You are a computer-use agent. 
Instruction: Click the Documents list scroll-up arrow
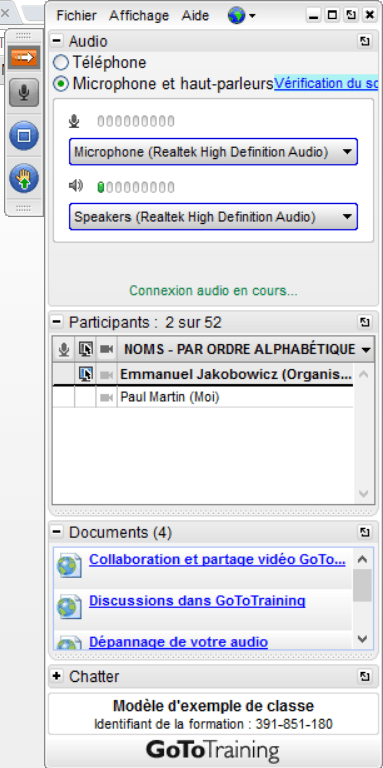click(362, 559)
